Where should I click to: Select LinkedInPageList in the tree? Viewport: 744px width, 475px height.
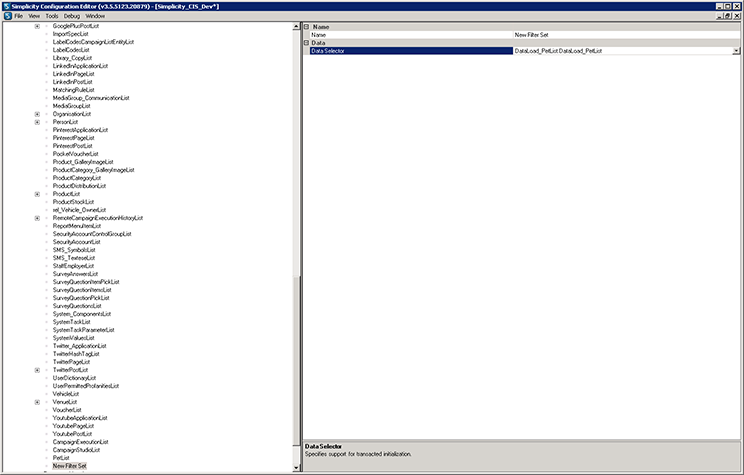click(73, 74)
